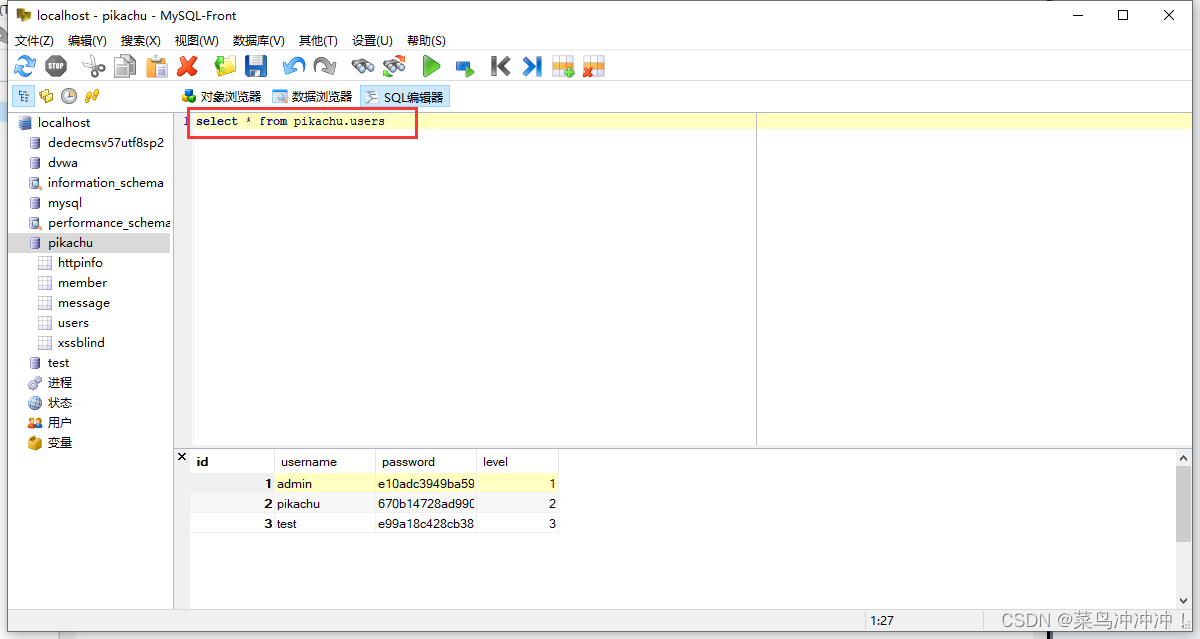Select users table in tree
Screen dimensions: 1200x639
click(73, 323)
